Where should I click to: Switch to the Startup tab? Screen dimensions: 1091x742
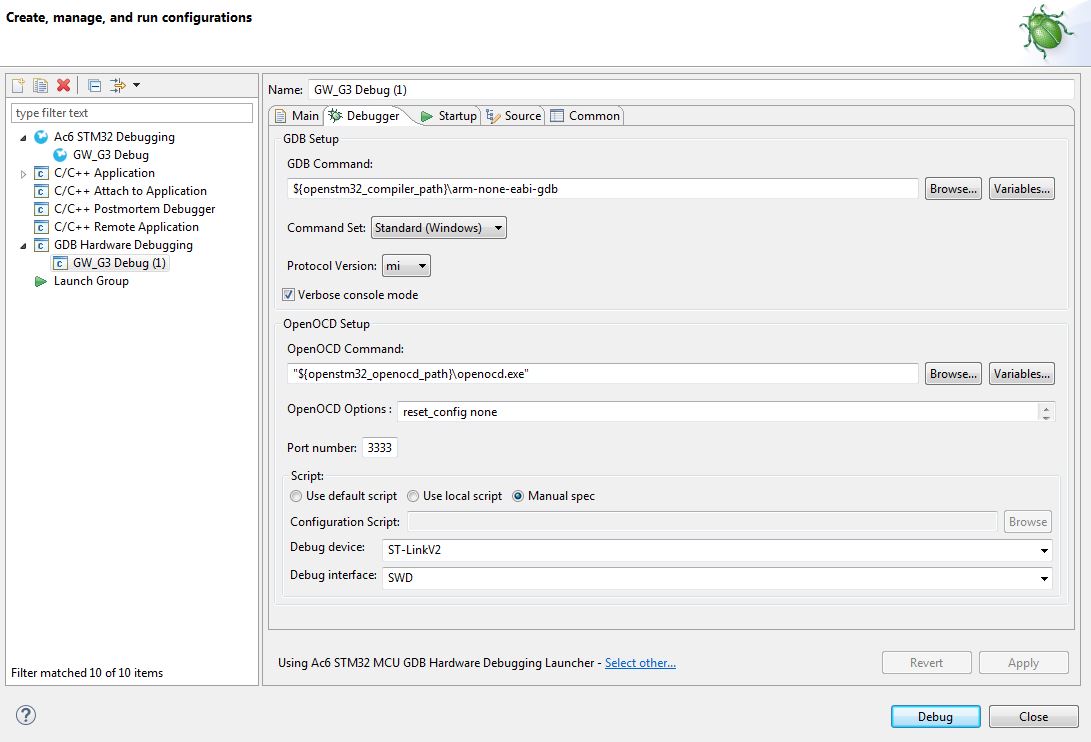[x=448, y=116]
